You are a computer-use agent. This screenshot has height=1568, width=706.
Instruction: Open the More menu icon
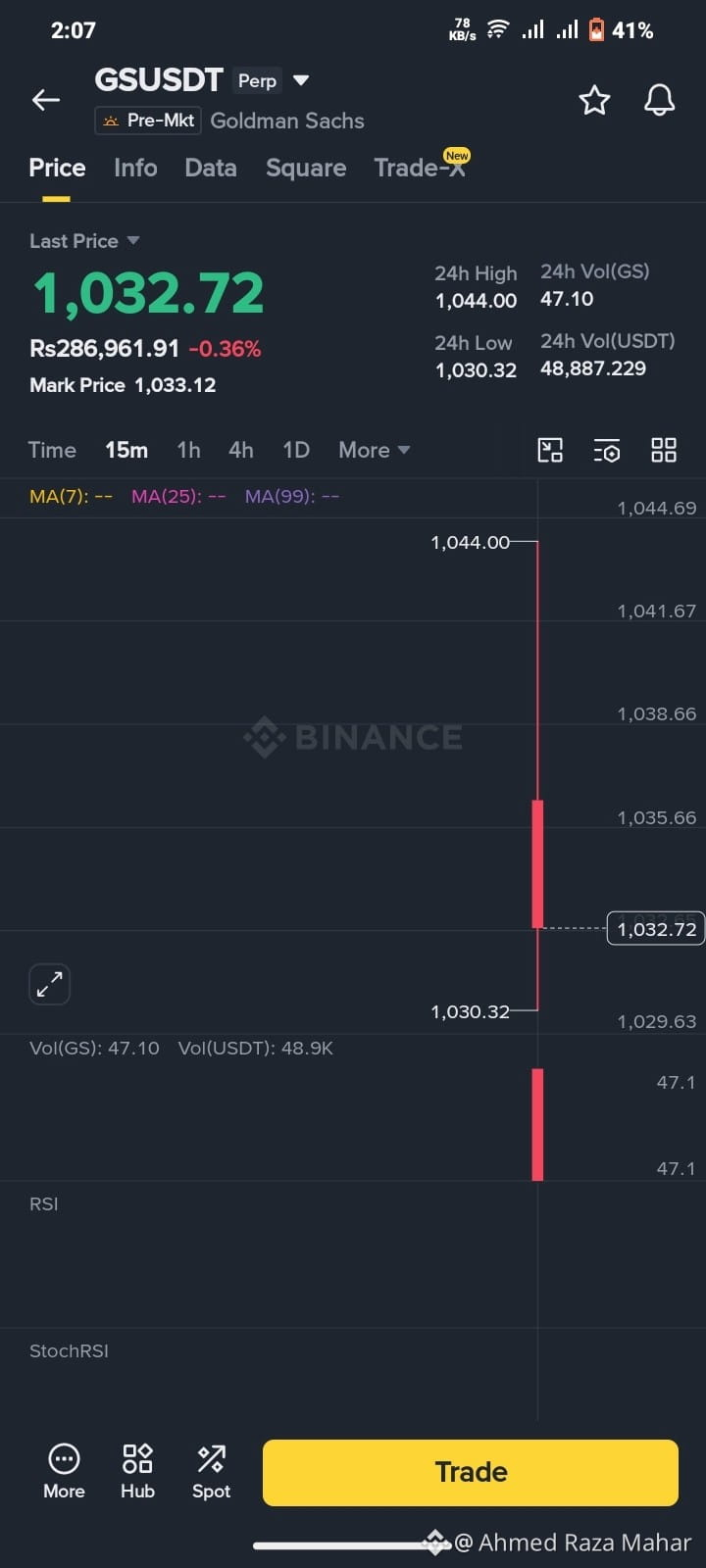pos(64,1471)
